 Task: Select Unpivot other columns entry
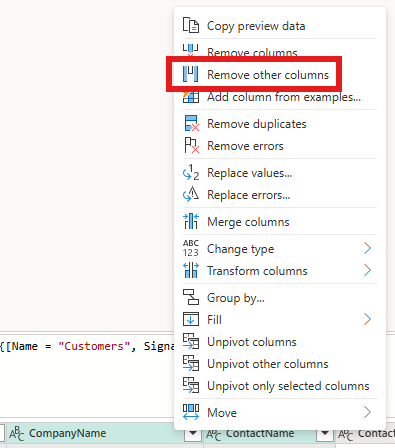point(280,364)
